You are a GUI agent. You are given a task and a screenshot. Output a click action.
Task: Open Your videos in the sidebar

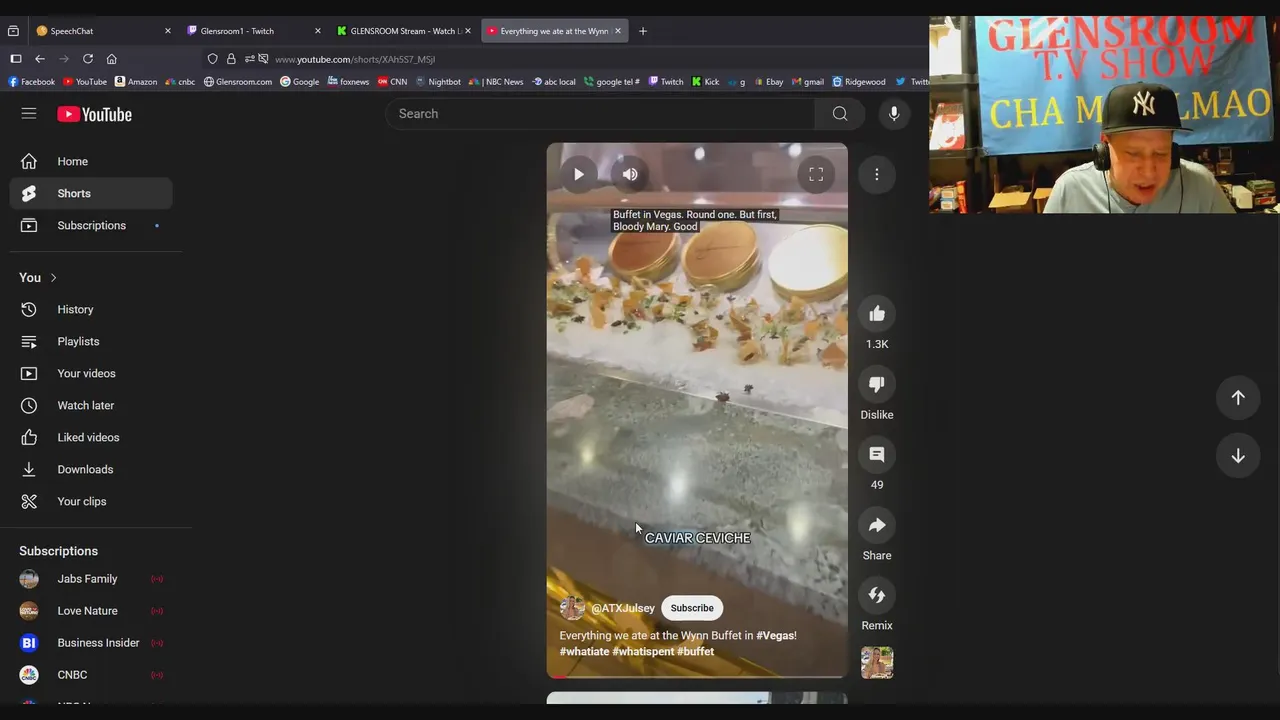pyautogui.click(x=91, y=374)
